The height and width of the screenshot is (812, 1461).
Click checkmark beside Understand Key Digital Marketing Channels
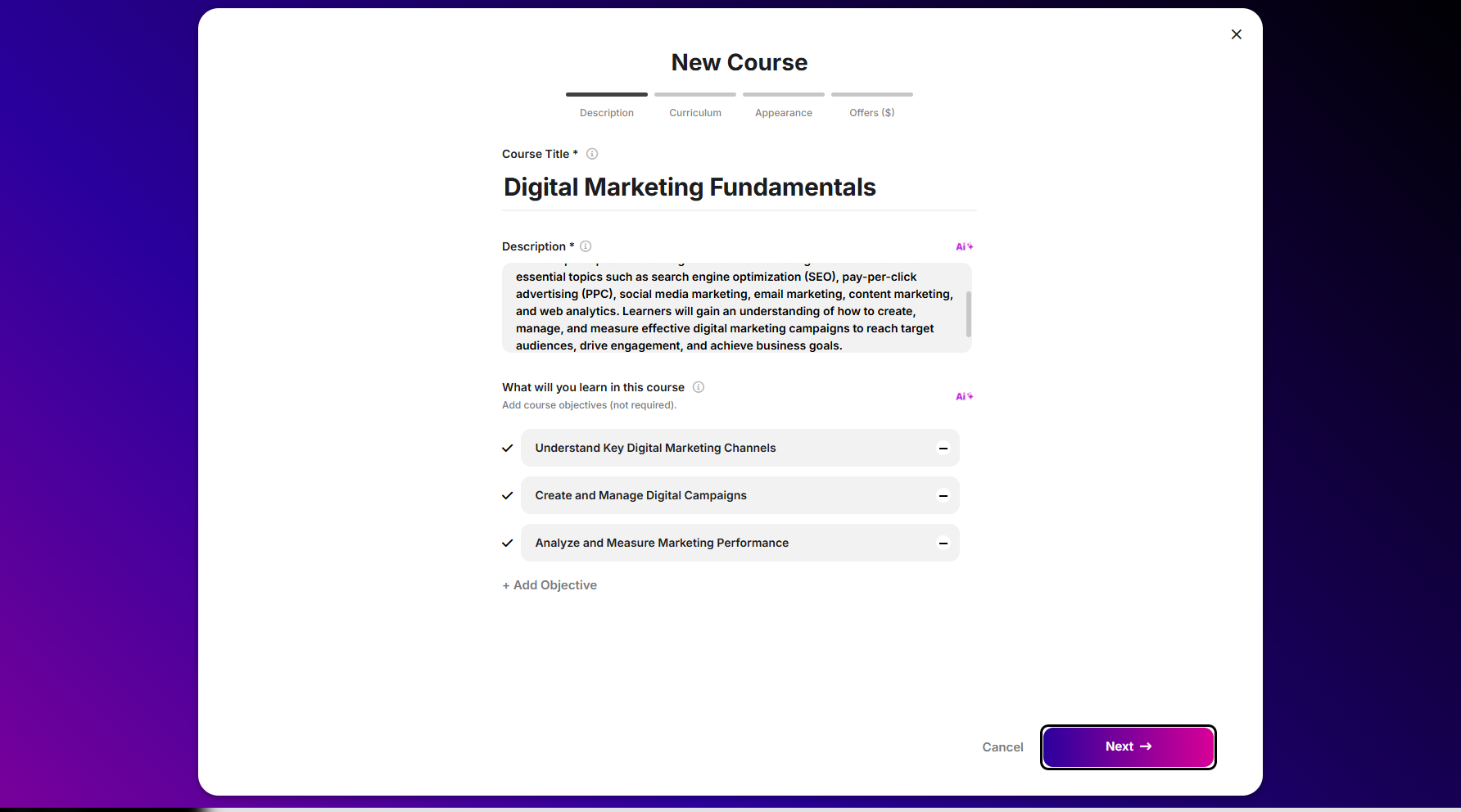coord(508,449)
